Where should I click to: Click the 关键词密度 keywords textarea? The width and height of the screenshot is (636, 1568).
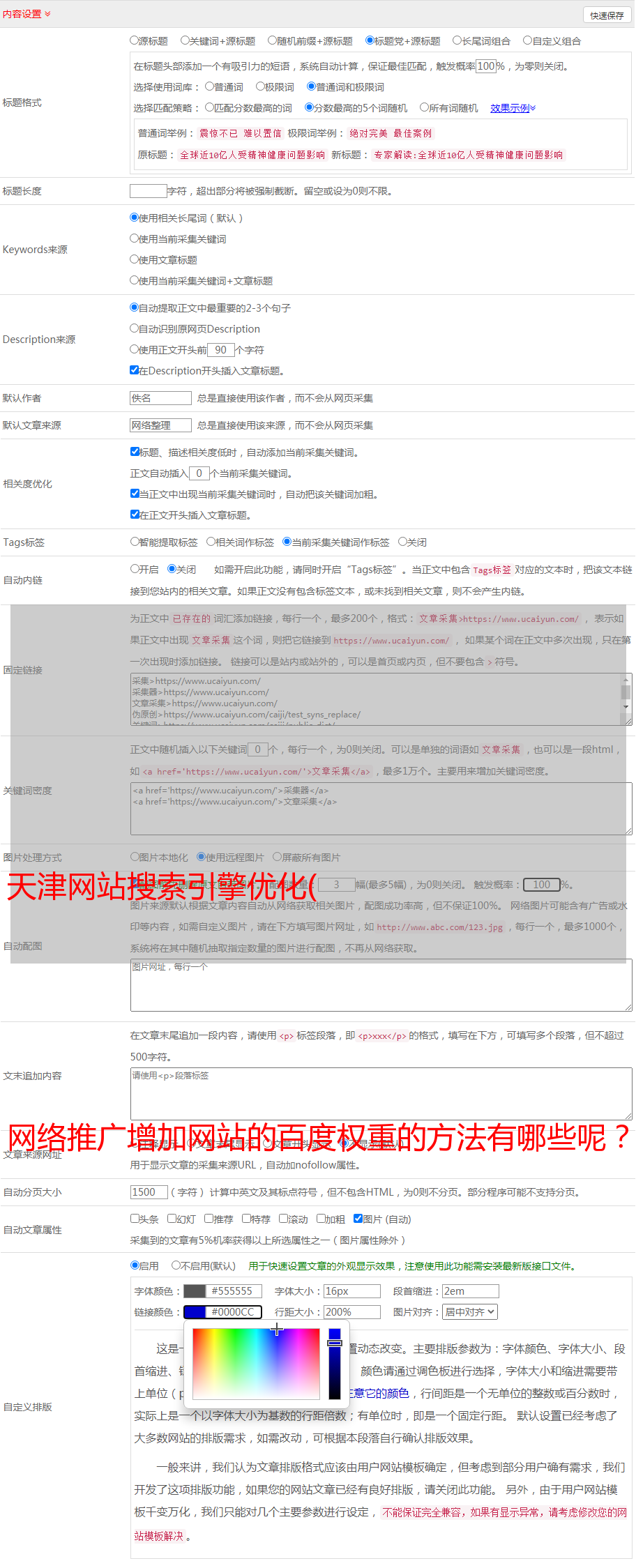(x=381, y=809)
